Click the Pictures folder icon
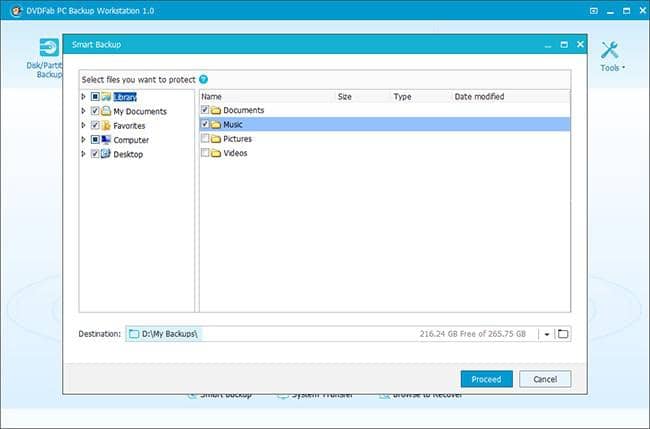This screenshot has height=429, width=650. coord(216,139)
